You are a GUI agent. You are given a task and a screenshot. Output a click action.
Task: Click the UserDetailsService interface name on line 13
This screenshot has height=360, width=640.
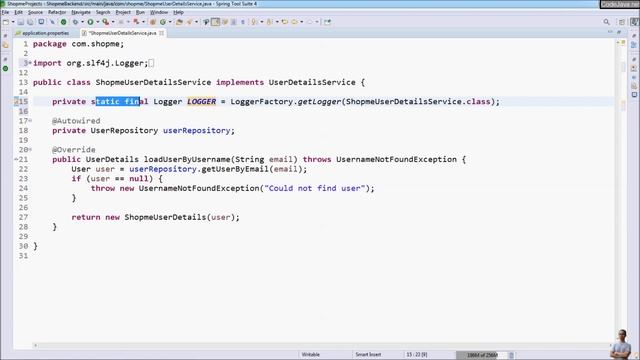click(312, 82)
